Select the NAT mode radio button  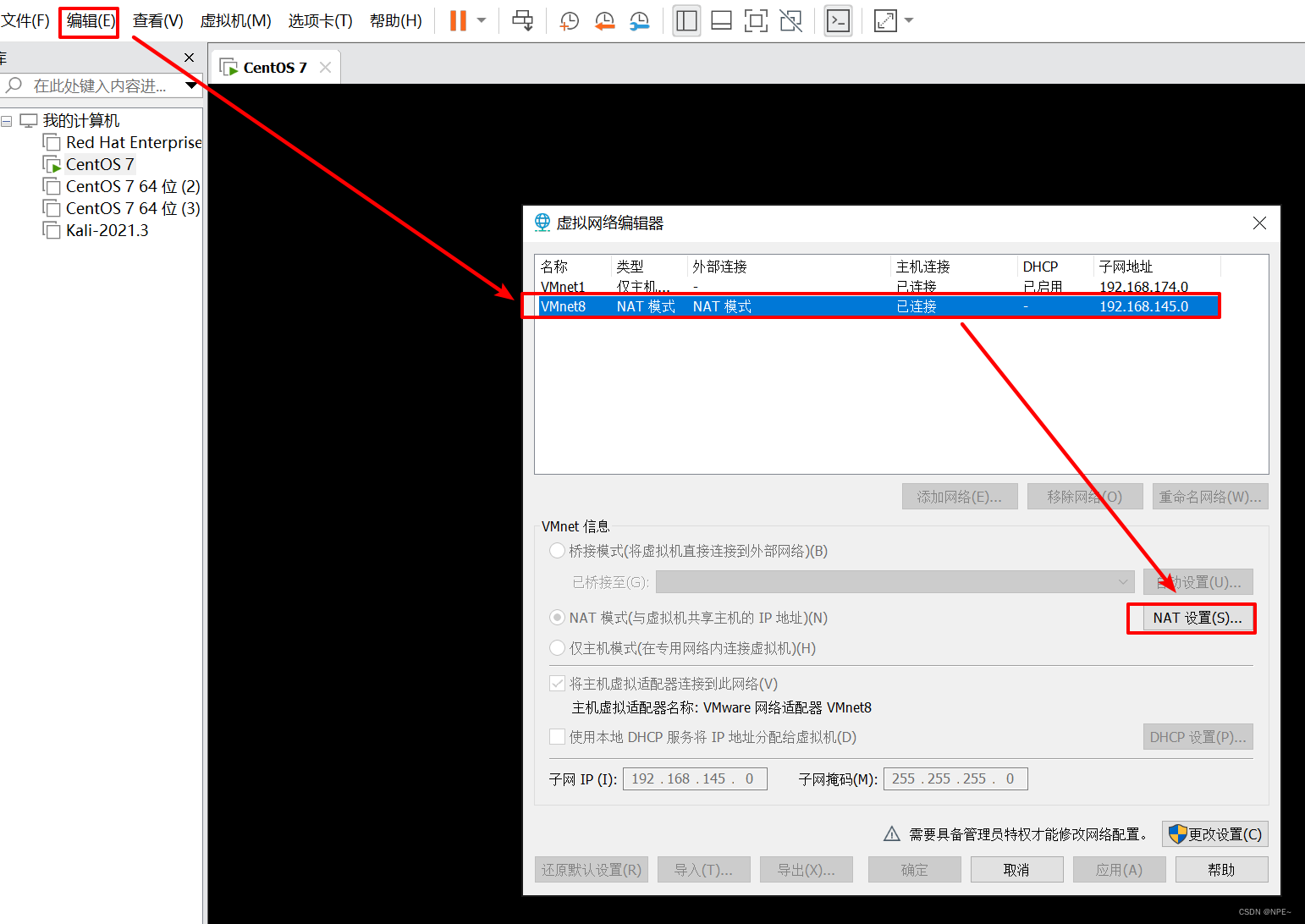tap(557, 618)
